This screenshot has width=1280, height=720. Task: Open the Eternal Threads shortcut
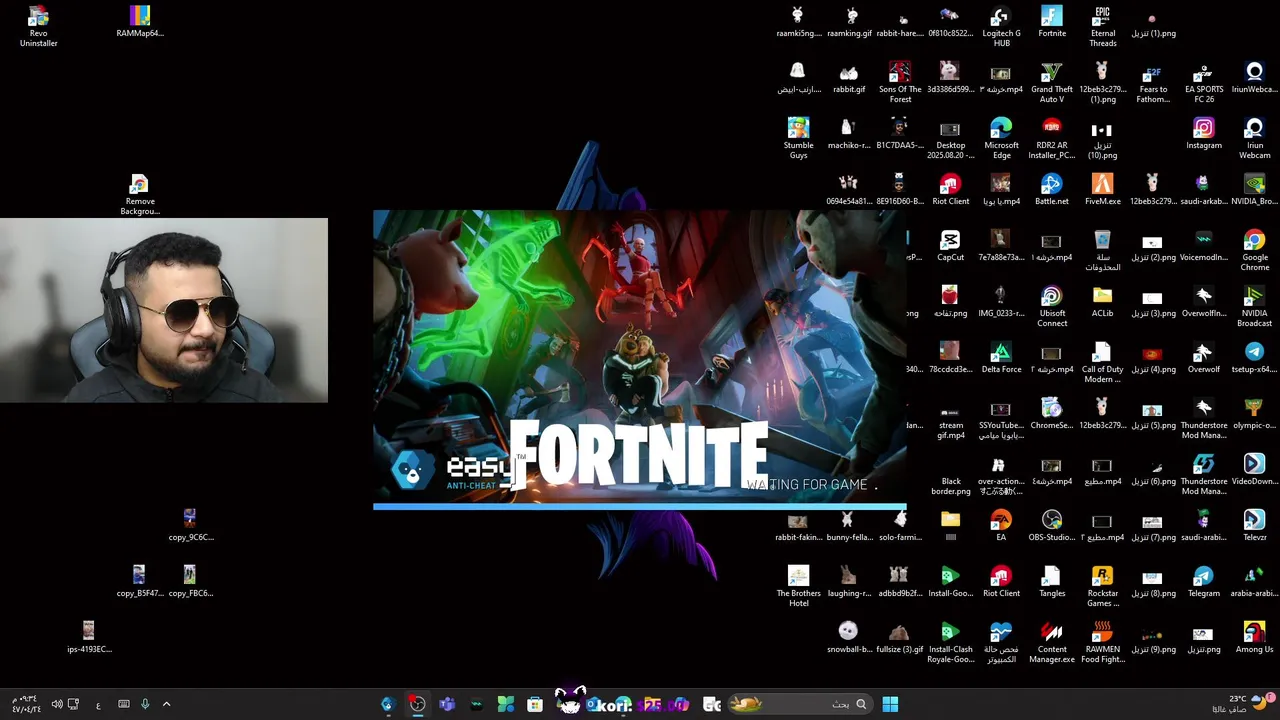click(1103, 27)
